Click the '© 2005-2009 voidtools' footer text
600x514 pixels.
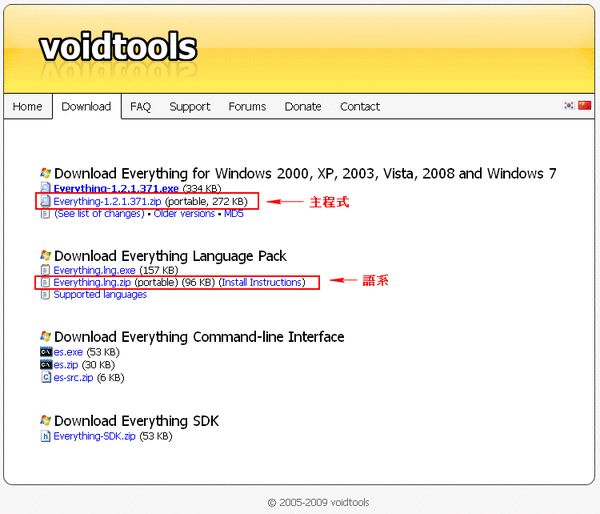point(318,502)
